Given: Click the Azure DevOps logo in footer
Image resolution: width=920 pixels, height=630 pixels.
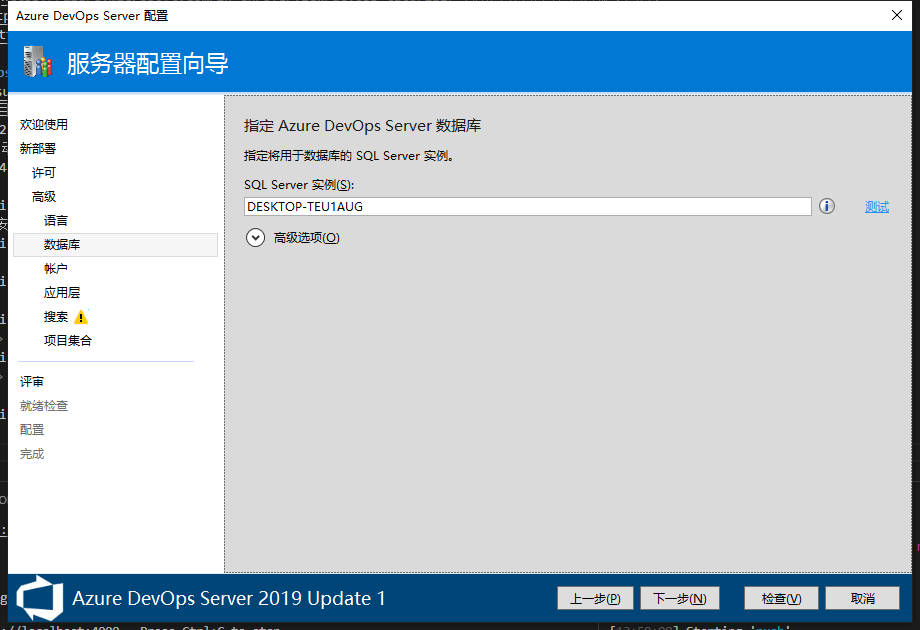Looking at the screenshot, I should click(x=40, y=598).
